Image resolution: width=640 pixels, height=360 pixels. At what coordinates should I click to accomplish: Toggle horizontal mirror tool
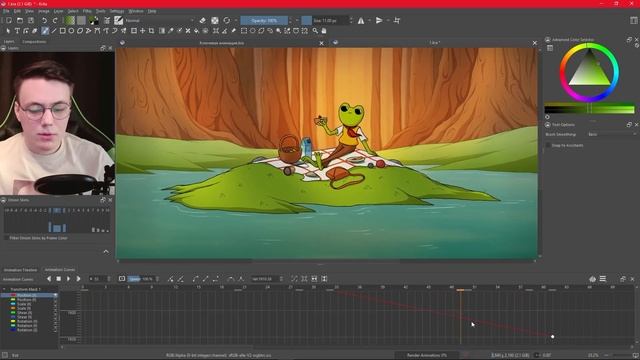361,20
